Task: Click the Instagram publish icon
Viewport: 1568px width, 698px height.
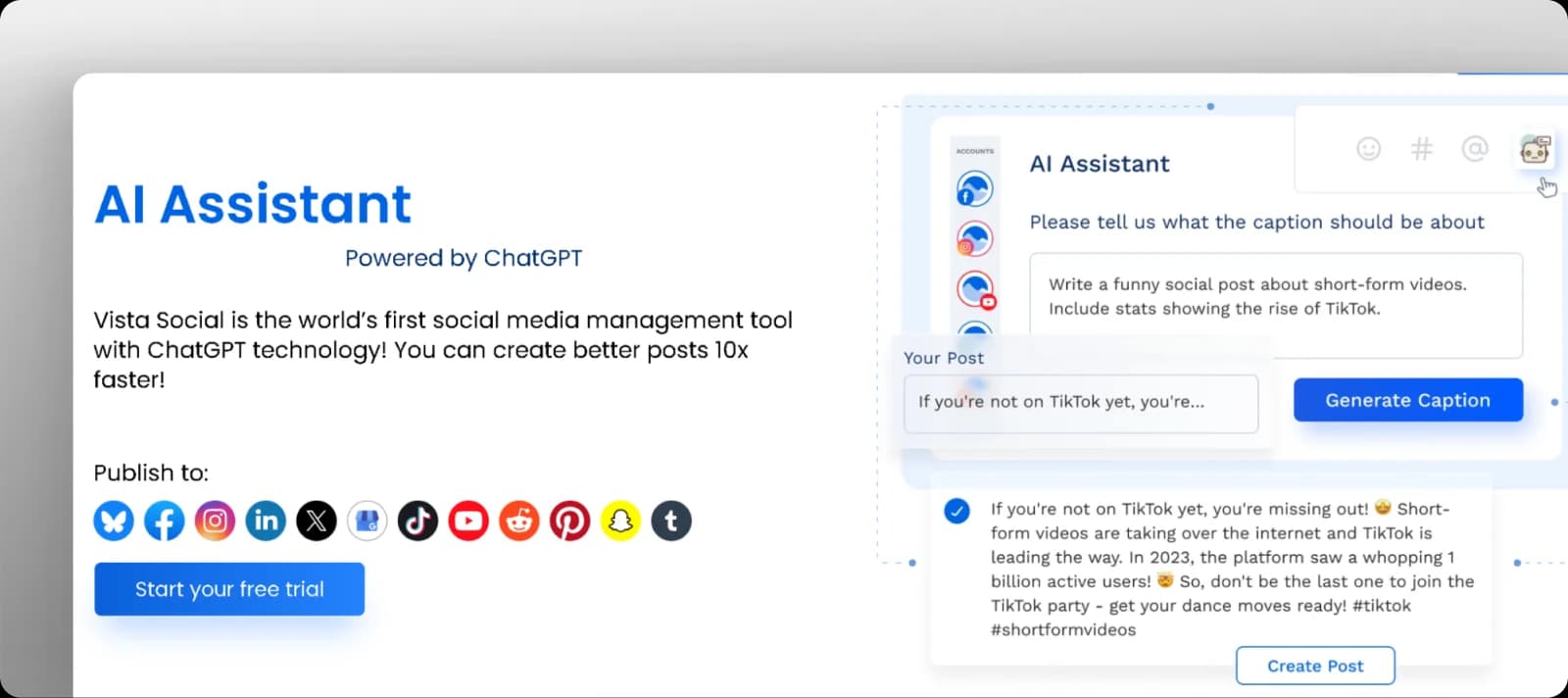Action: (215, 521)
